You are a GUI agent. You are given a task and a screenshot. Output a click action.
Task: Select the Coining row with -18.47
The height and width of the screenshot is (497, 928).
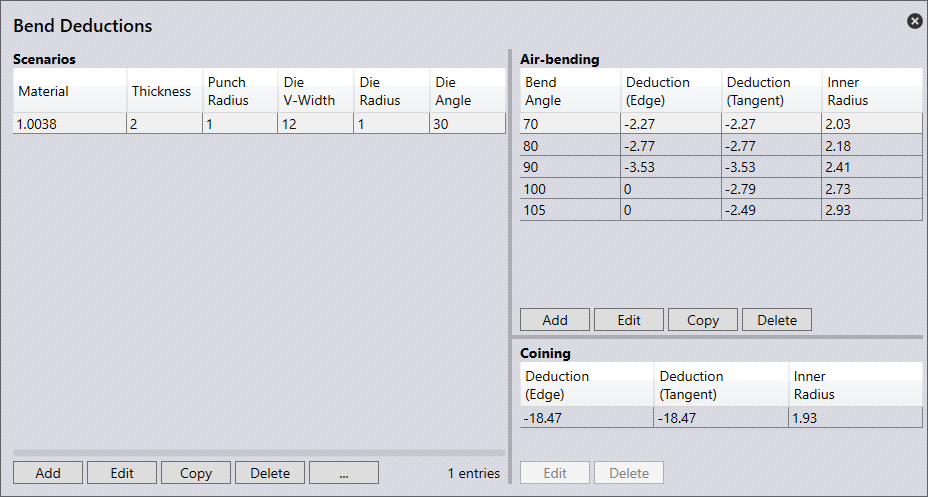[x=587, y=418]
